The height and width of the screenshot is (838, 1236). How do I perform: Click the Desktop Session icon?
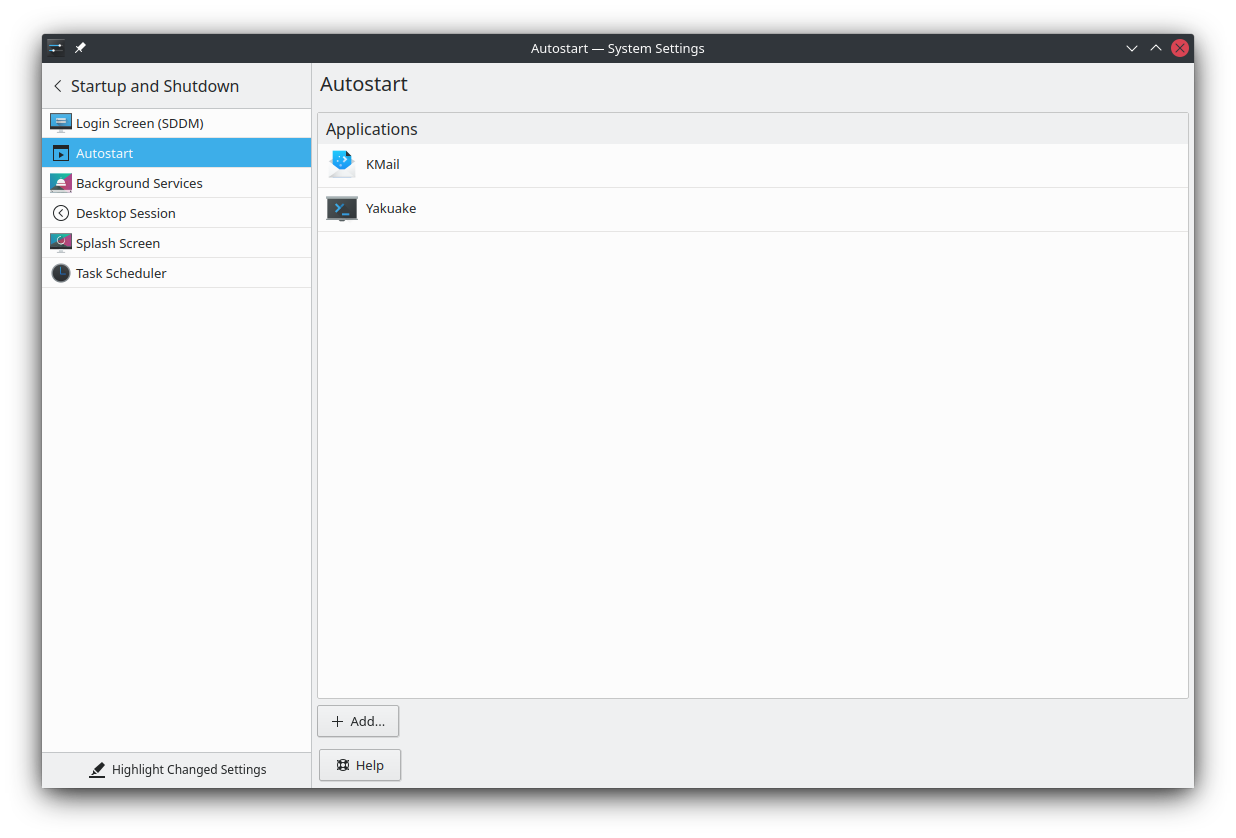[61, 213]
